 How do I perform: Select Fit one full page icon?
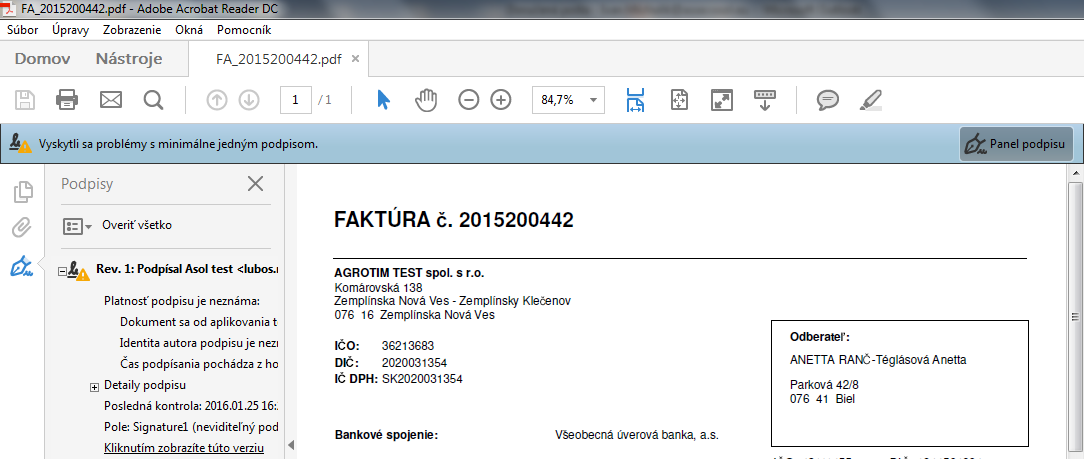679,100
